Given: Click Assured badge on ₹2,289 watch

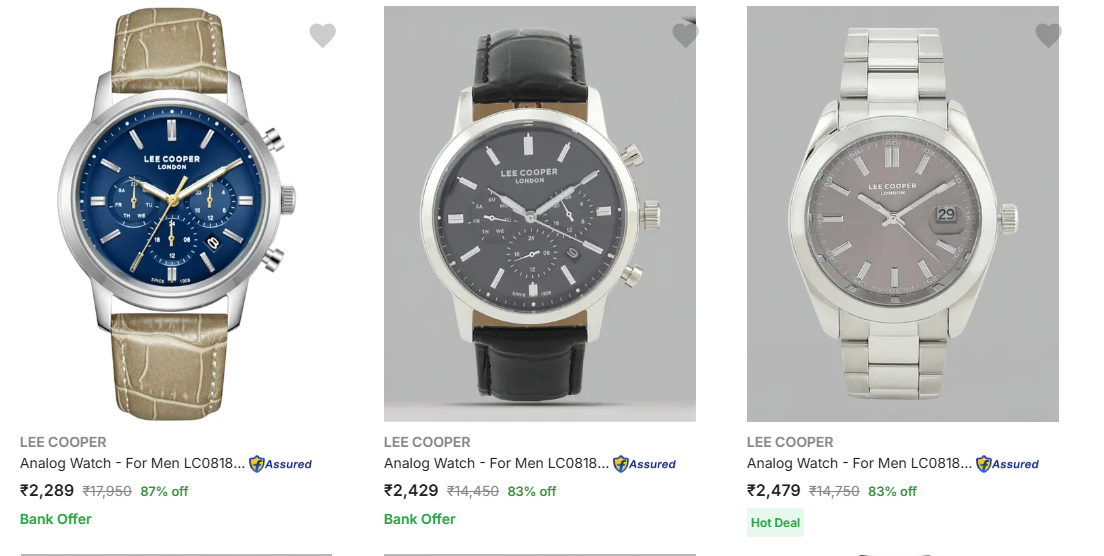Looking at the screenshot, I should (281, 464).
